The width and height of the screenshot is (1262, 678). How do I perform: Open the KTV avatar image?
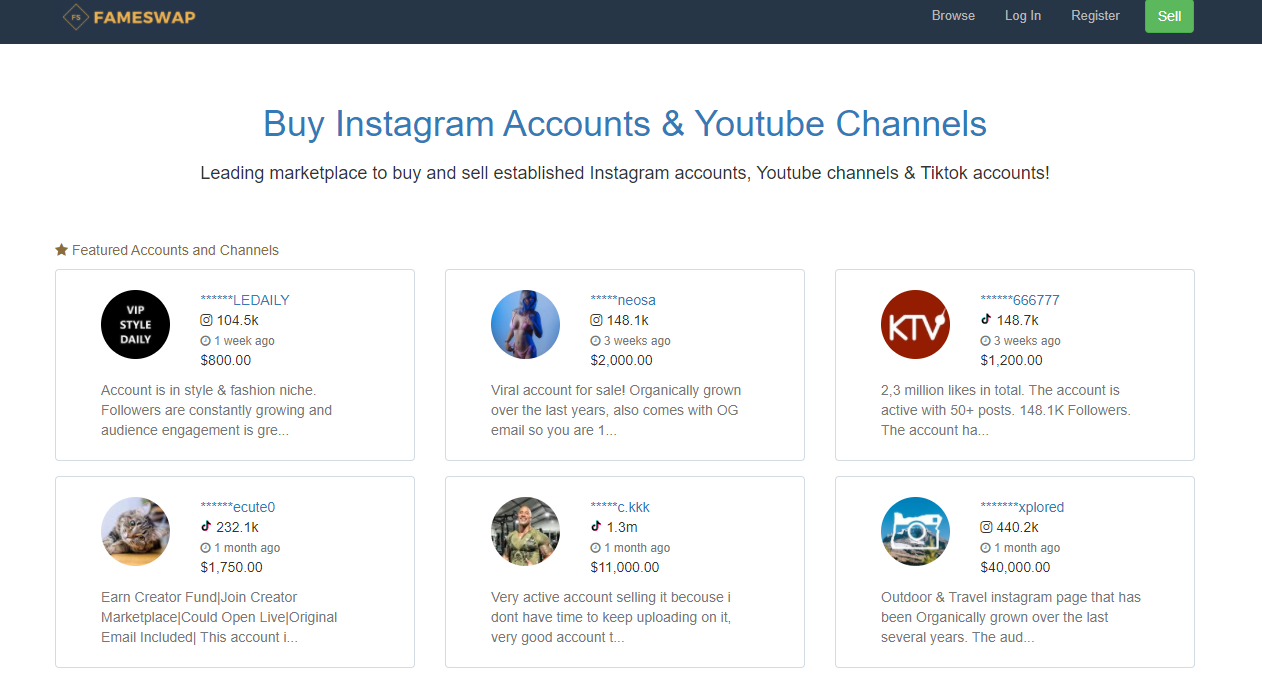pos(915,324)
